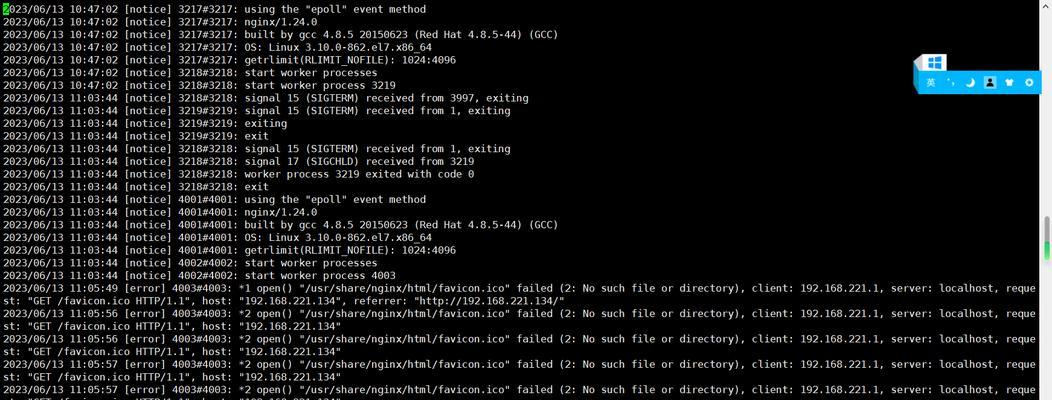Image resolution: width=1052 pixels, height=400 pixels.
Task: Toggle the punctuation mode button on IME bar
Action: click(951, 83)
